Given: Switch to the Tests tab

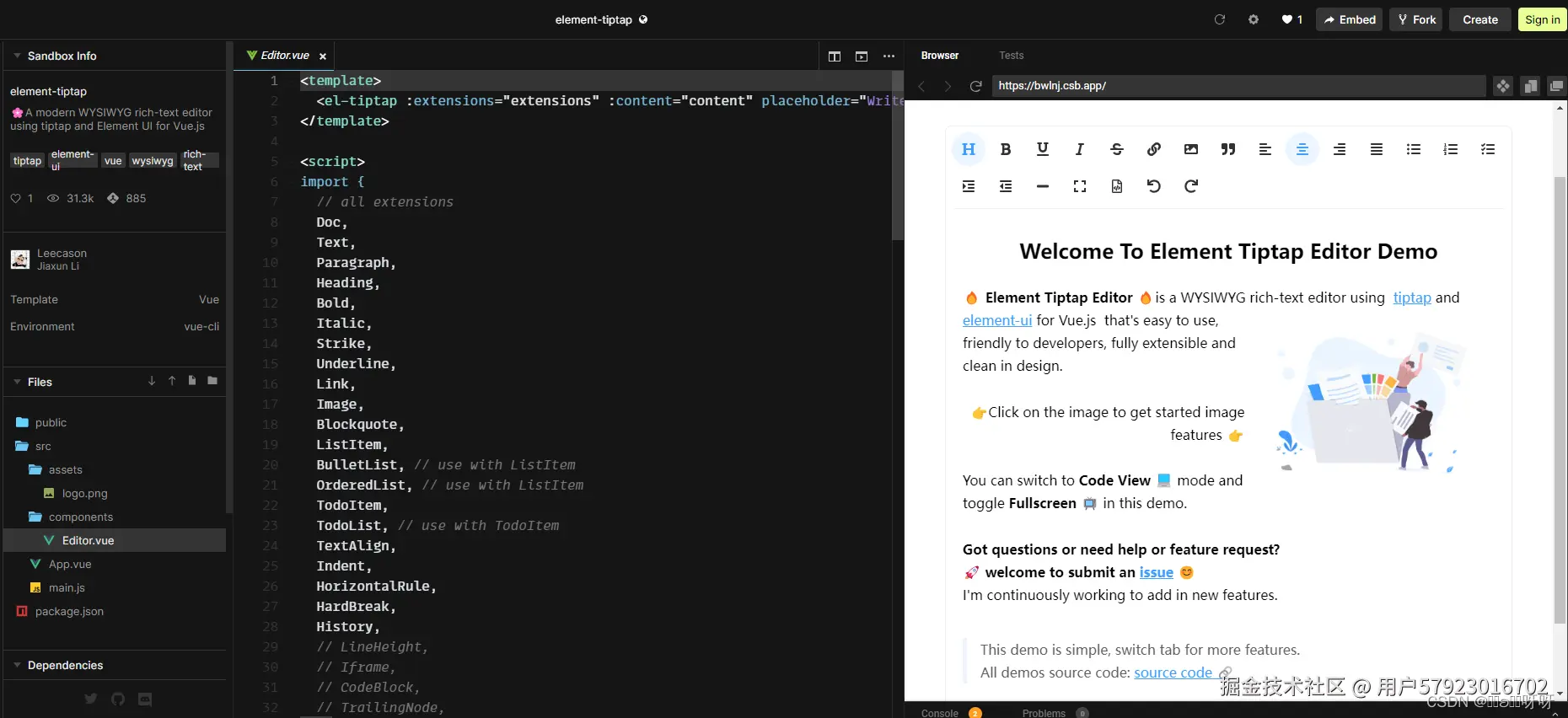Looking at the screenshot, I should [1012, 56].
